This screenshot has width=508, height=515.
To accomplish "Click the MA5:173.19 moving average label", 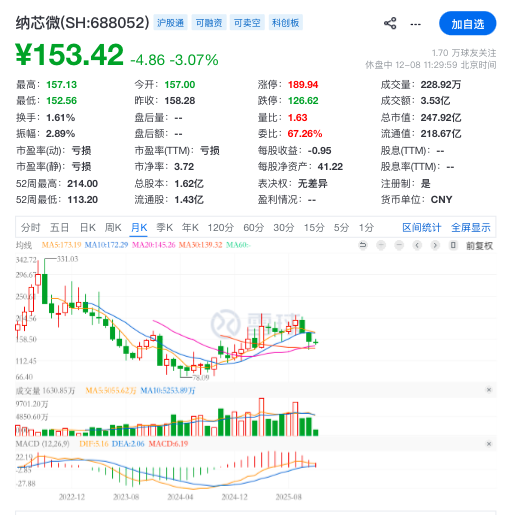I will coord(61,245).
